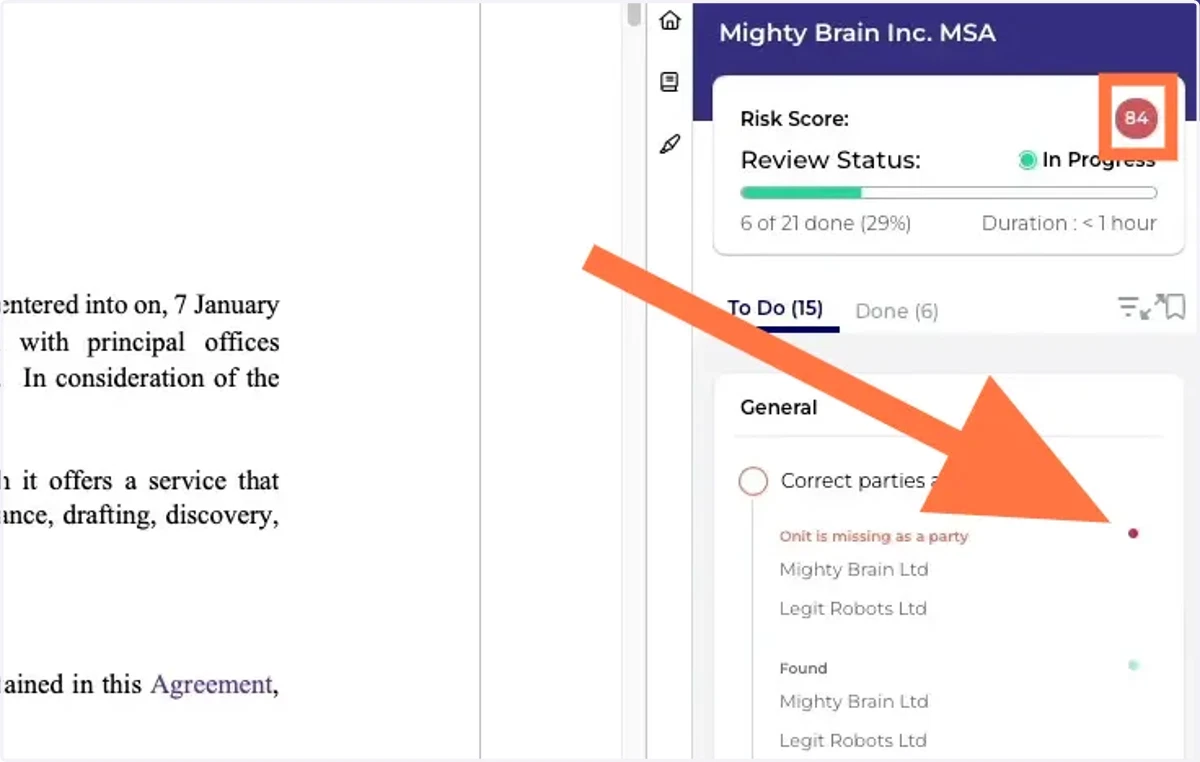The width and height of the screenshot is (1200, 762).
Task: Click the Risk Score: label
Action: tap(794, 119)
